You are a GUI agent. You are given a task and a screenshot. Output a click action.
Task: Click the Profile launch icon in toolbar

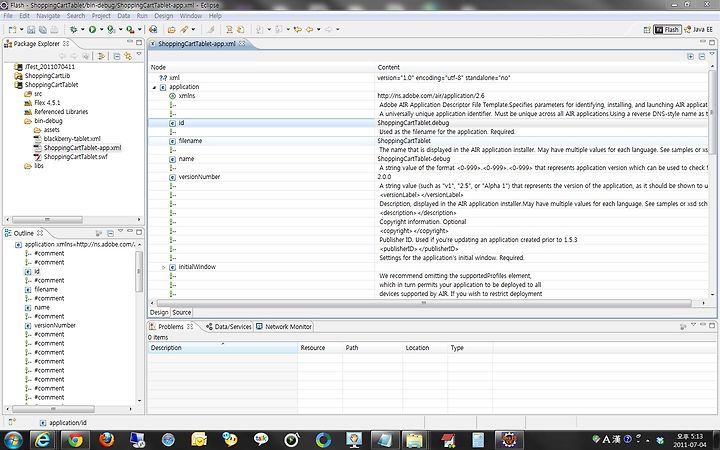111,29
